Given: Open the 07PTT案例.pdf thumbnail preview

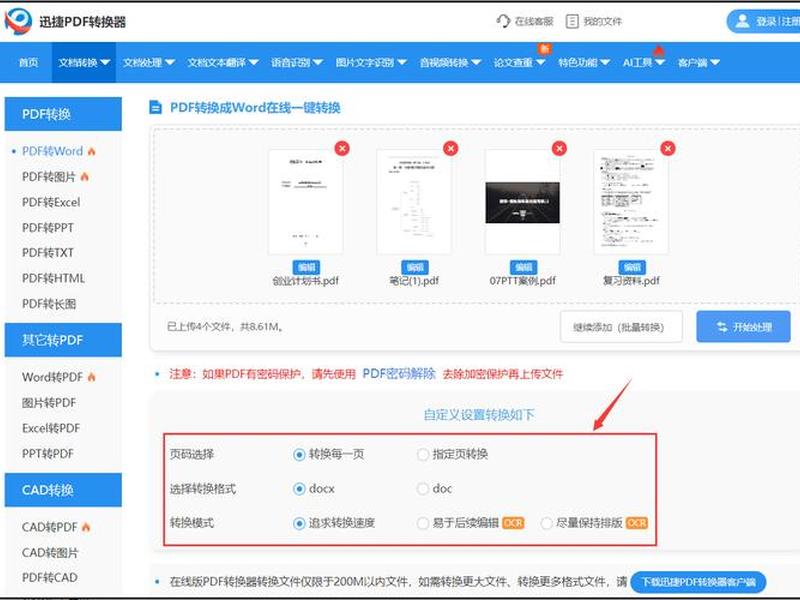Looking at the screenshot, I should coord(522,202).
